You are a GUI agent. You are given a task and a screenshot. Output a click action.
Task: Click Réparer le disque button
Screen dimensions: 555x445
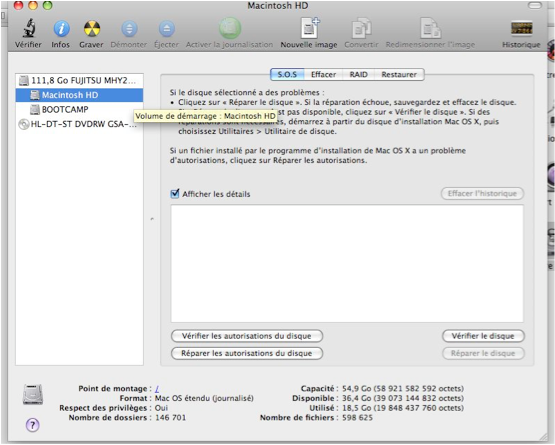(x=483, y=353)
